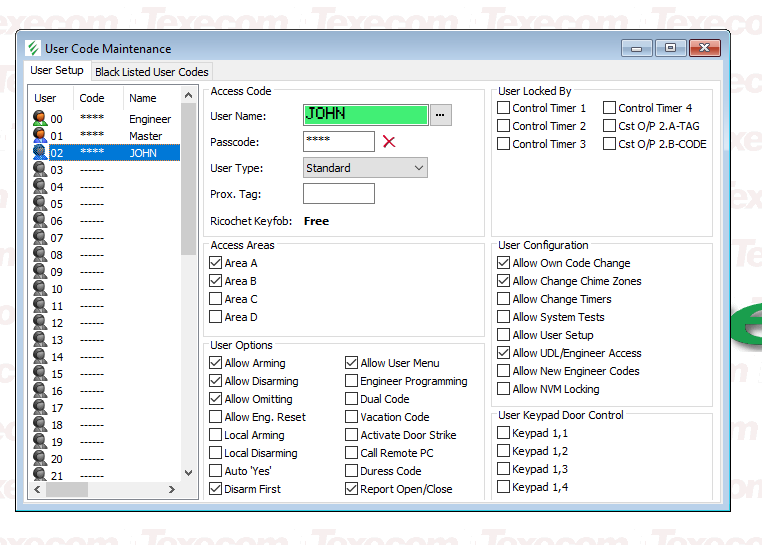Screen dimensions: 762x545
Task: Switch to Black Listed User Codes tab
Action: [x=152, y=72]
